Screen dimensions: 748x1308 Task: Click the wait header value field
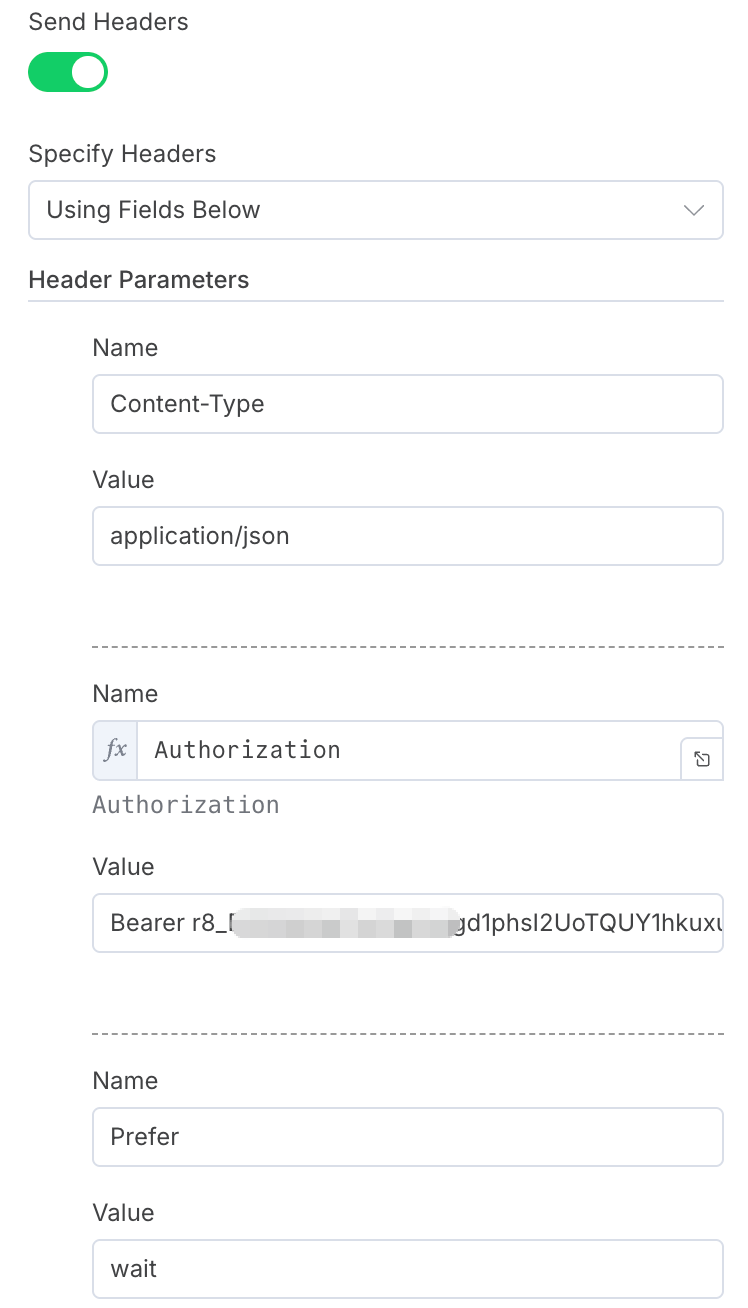tap(407, 1269)
